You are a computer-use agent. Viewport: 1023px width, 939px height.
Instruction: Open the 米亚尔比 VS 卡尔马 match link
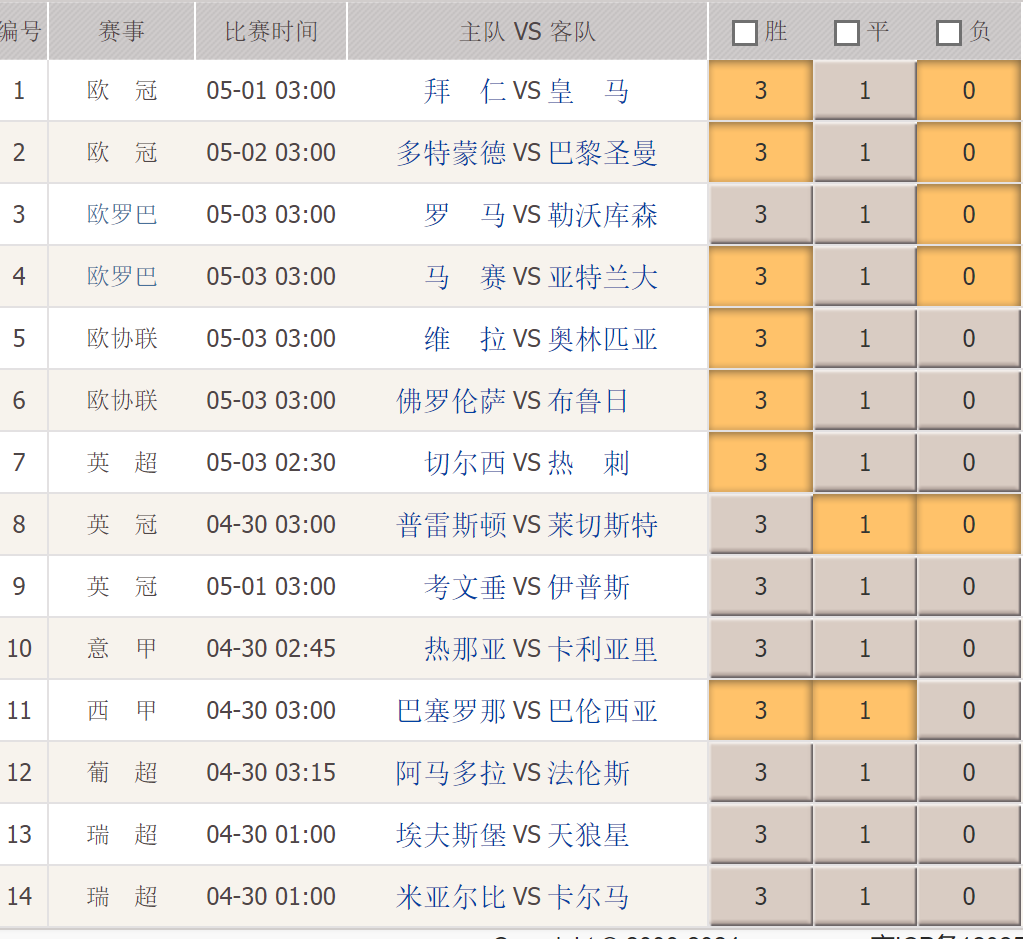pyautogui.click(x=513, y=897)
